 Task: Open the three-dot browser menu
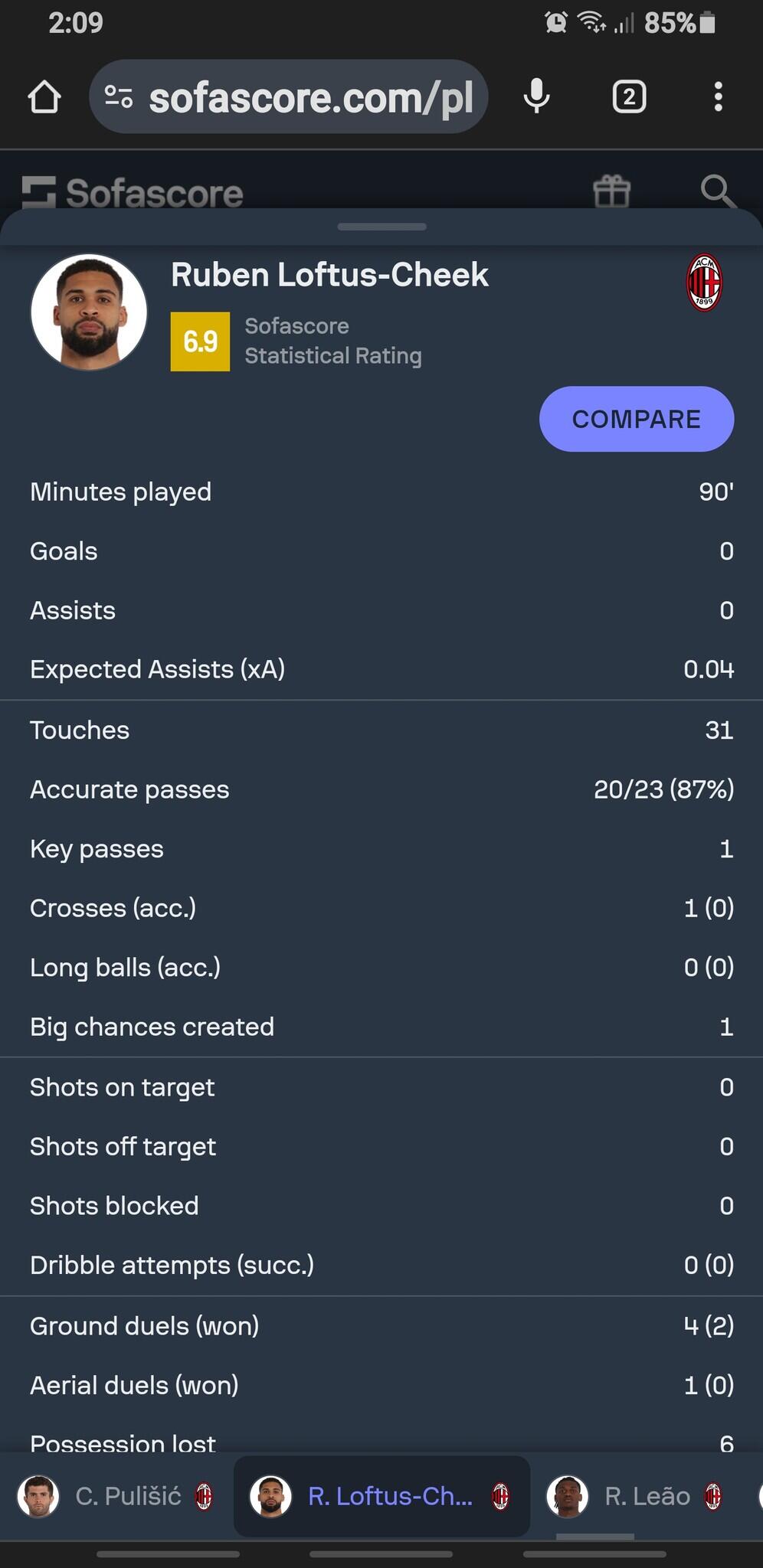point(718,97)
